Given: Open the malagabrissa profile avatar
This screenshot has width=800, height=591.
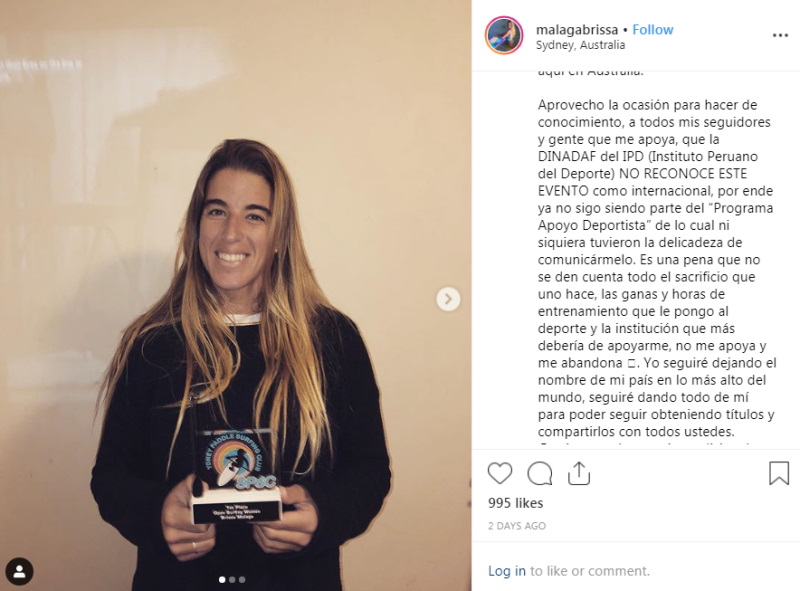Looking at the screenshot, I should coord(504,35).
